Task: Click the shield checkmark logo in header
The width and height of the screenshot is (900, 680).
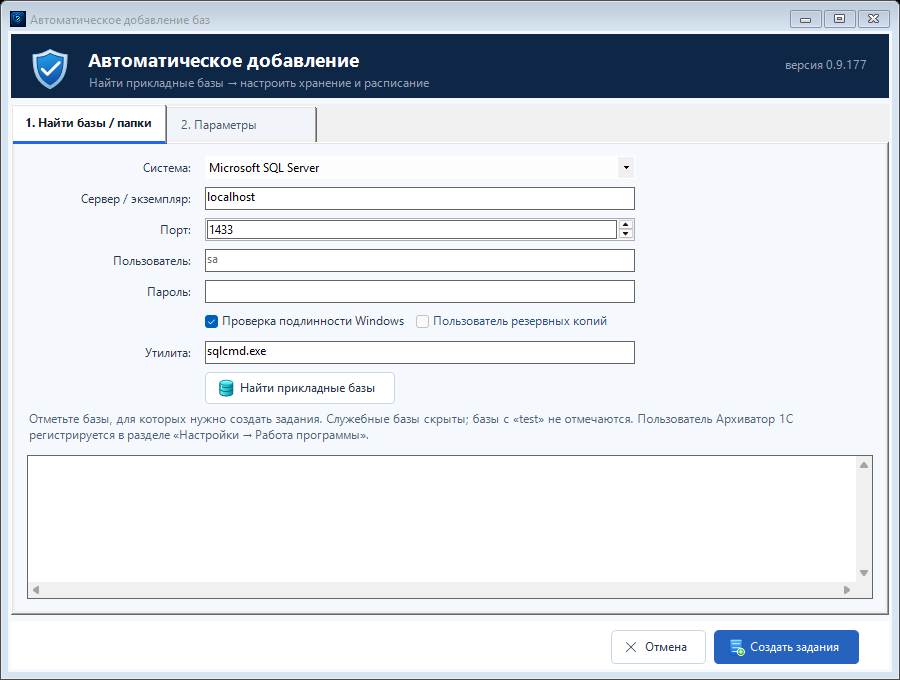Action: pyautogui.click(x=50, y=68)
